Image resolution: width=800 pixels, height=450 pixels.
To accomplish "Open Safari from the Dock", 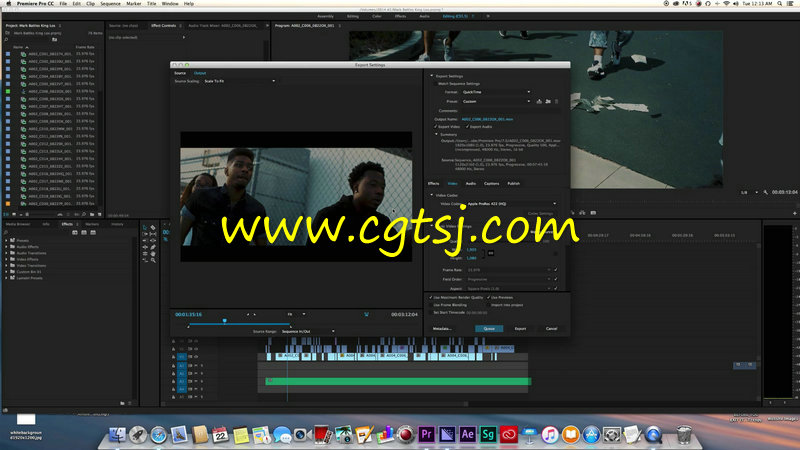I will click(158, 434).
